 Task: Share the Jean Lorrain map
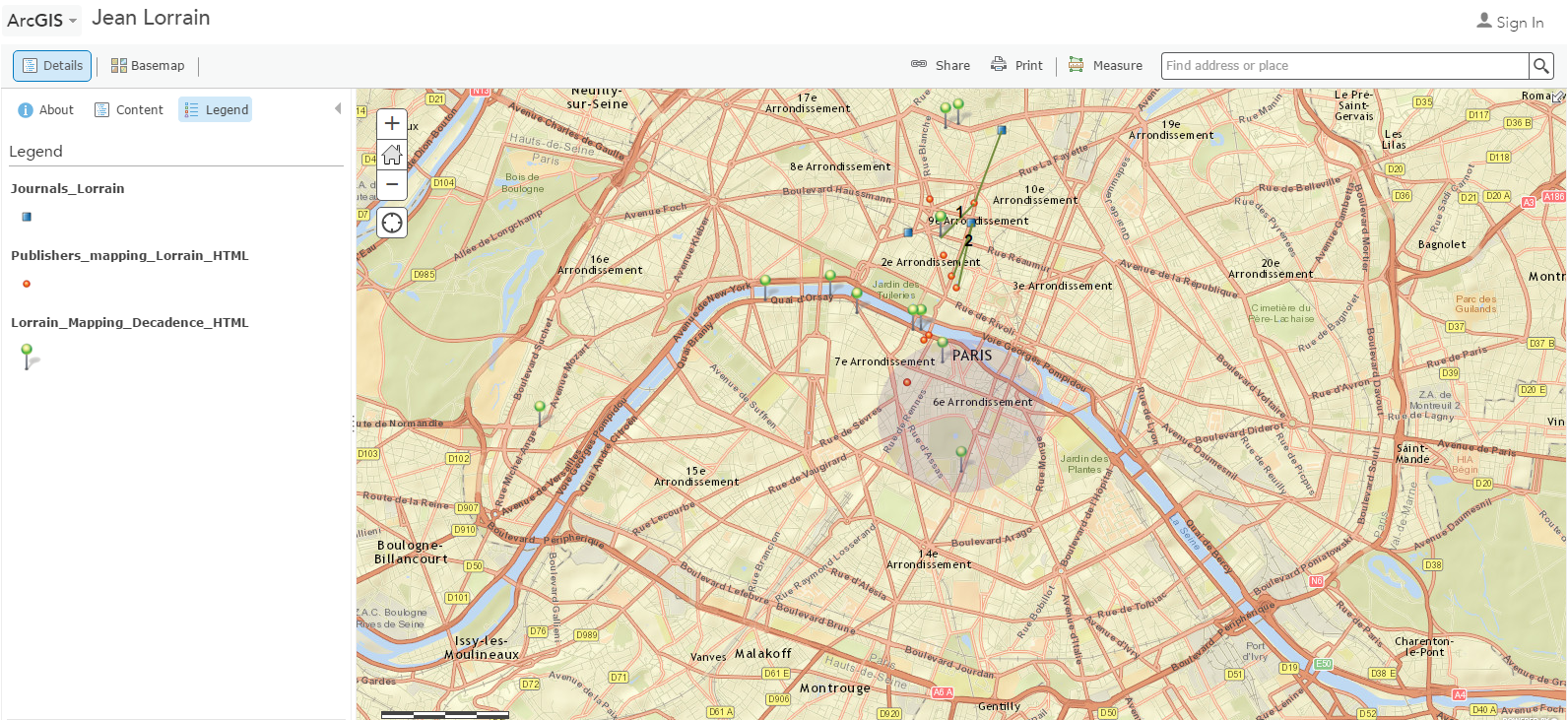[941, 66]
